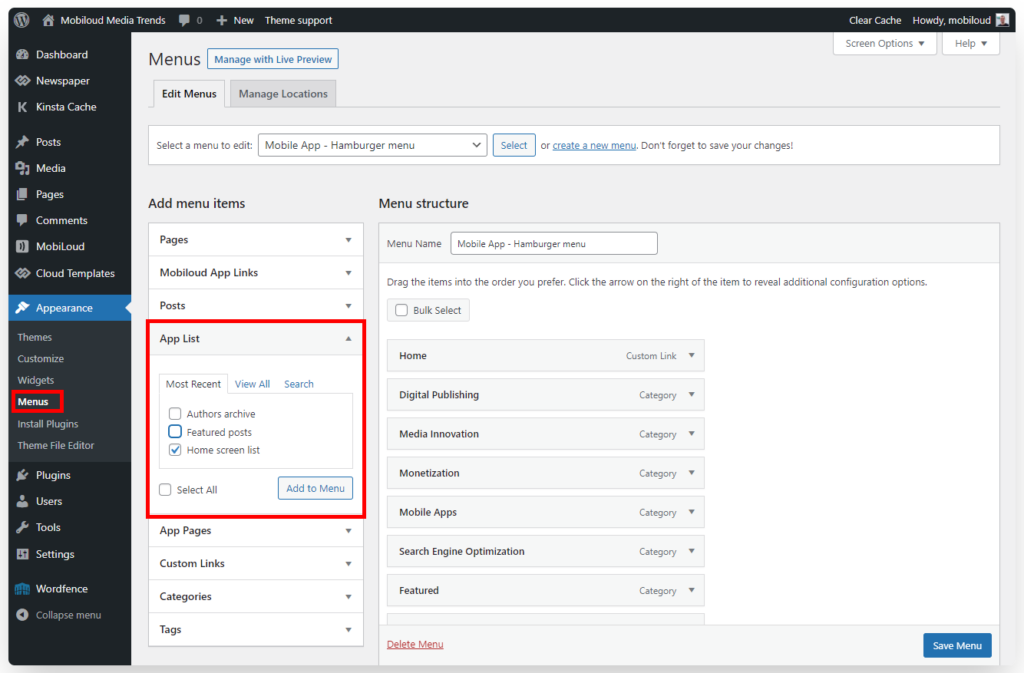Open Customize under Appearance
The image size is (1024, 673).
40,358
